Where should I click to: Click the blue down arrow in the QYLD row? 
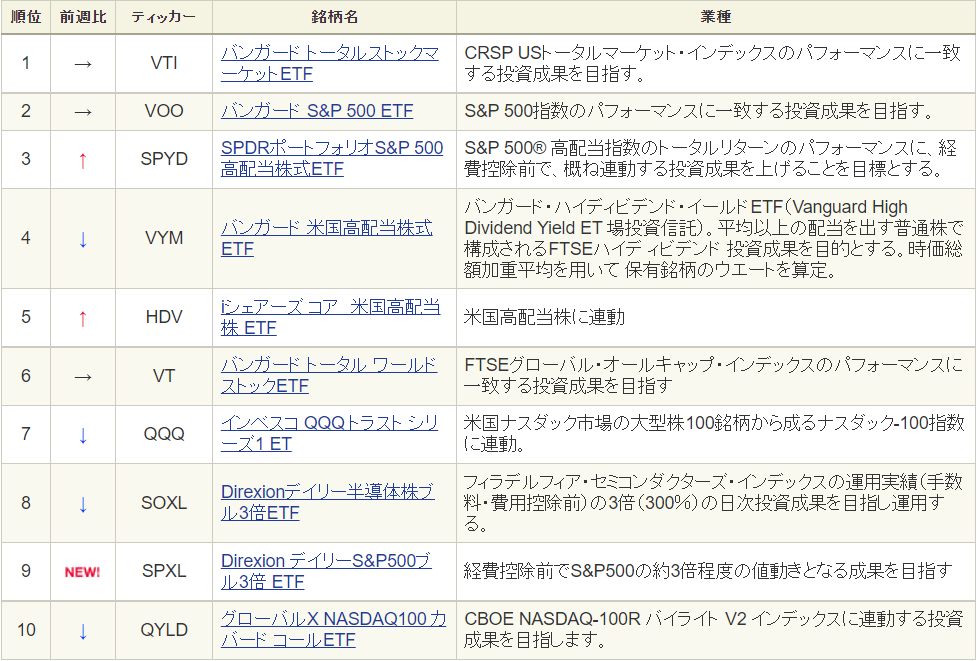pyautogui.click(x=83, y=632)
